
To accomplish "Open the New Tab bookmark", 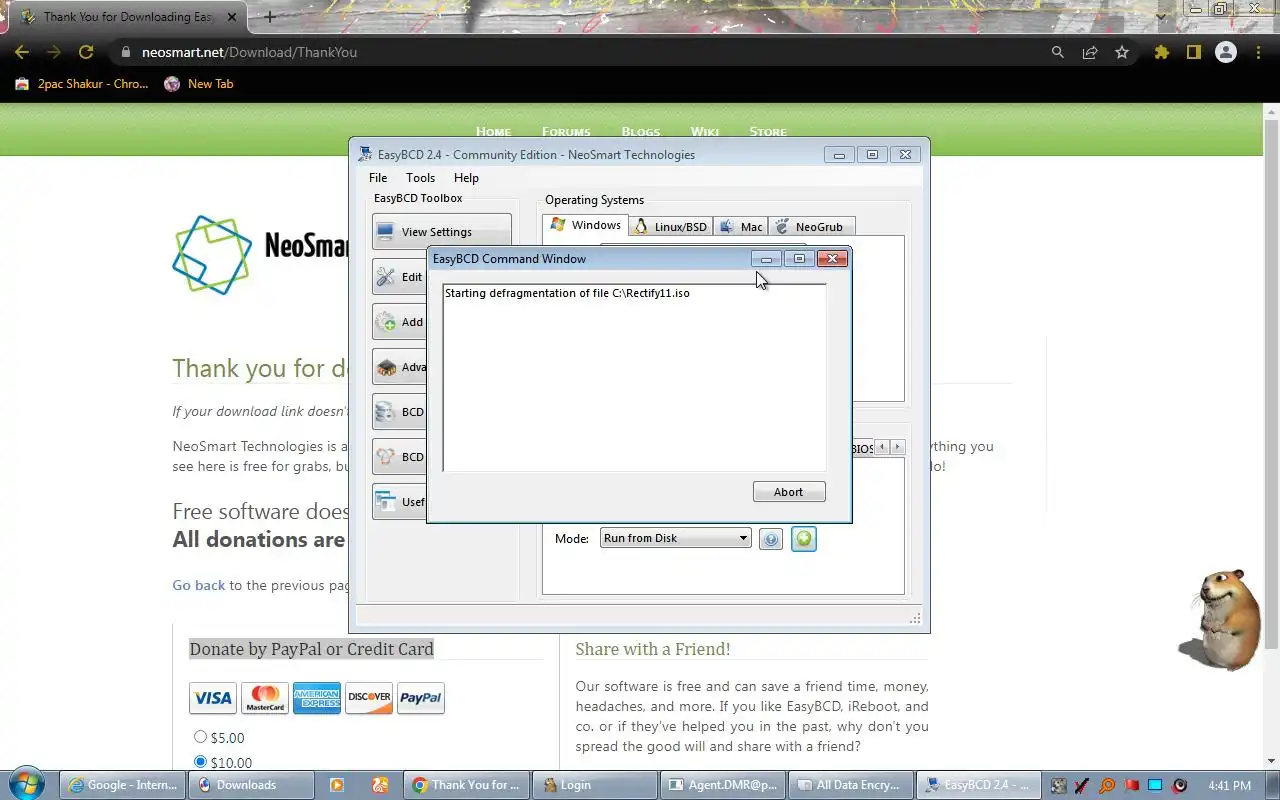I will click(199, 84).
